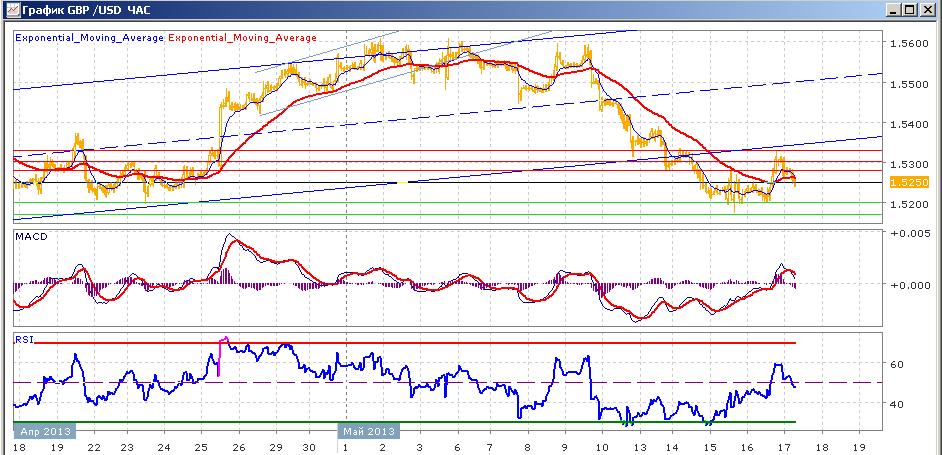
Task: Click the red RSI overbought line
Action: tap(415, 343)
